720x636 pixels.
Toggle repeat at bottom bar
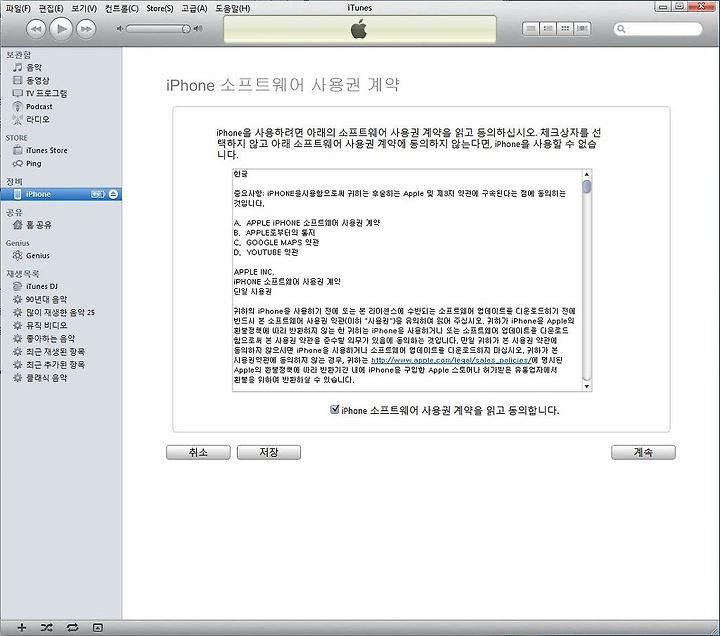pos(72,627)
